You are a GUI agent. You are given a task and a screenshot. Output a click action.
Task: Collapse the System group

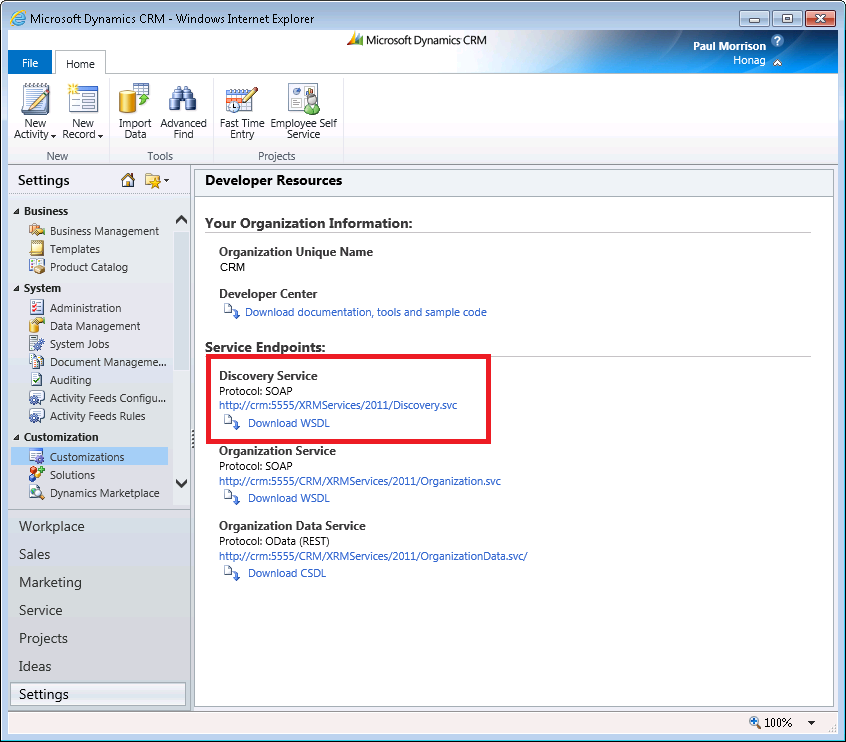pyautogui.click(x=16, y=289)
